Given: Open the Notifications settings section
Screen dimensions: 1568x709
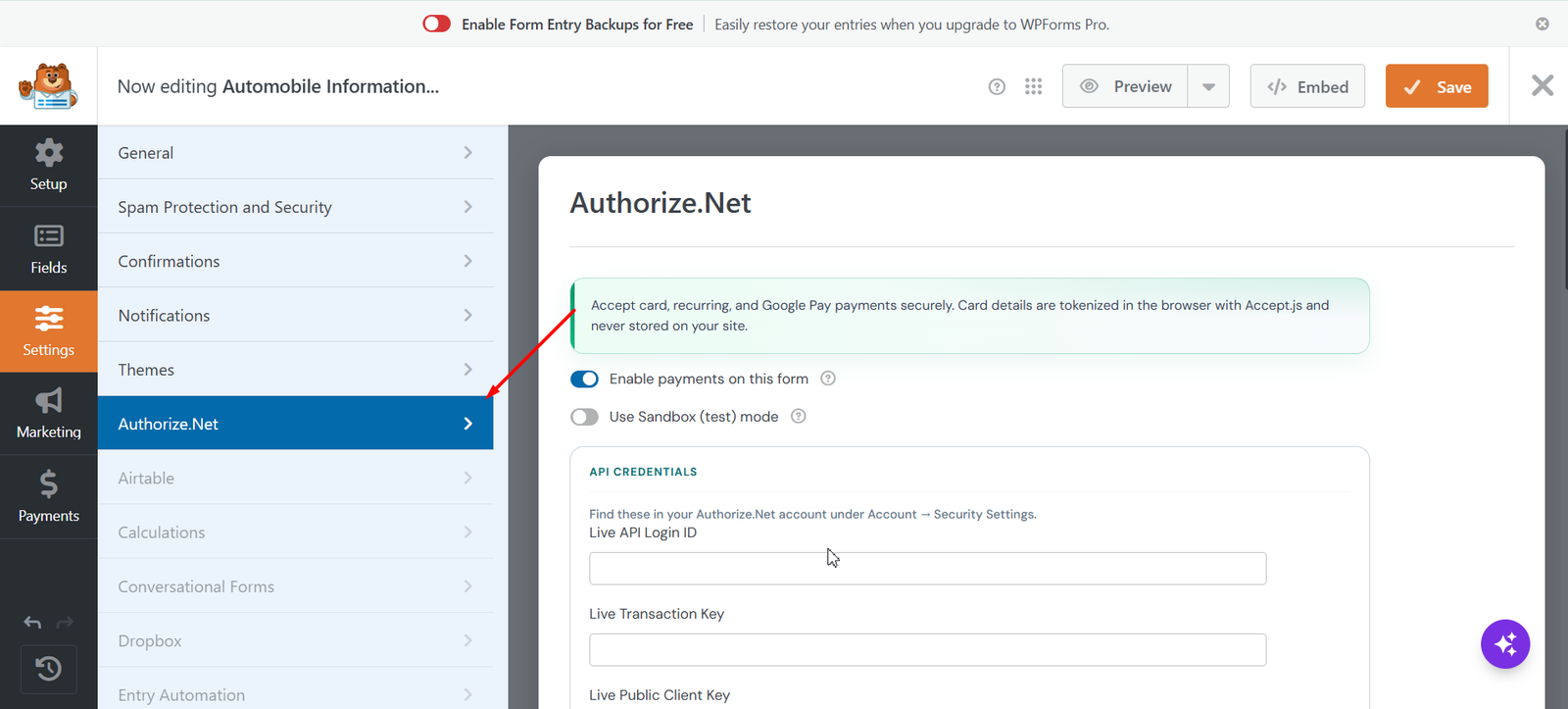Looking at the screenshot, I should click(x=295, y=315).
